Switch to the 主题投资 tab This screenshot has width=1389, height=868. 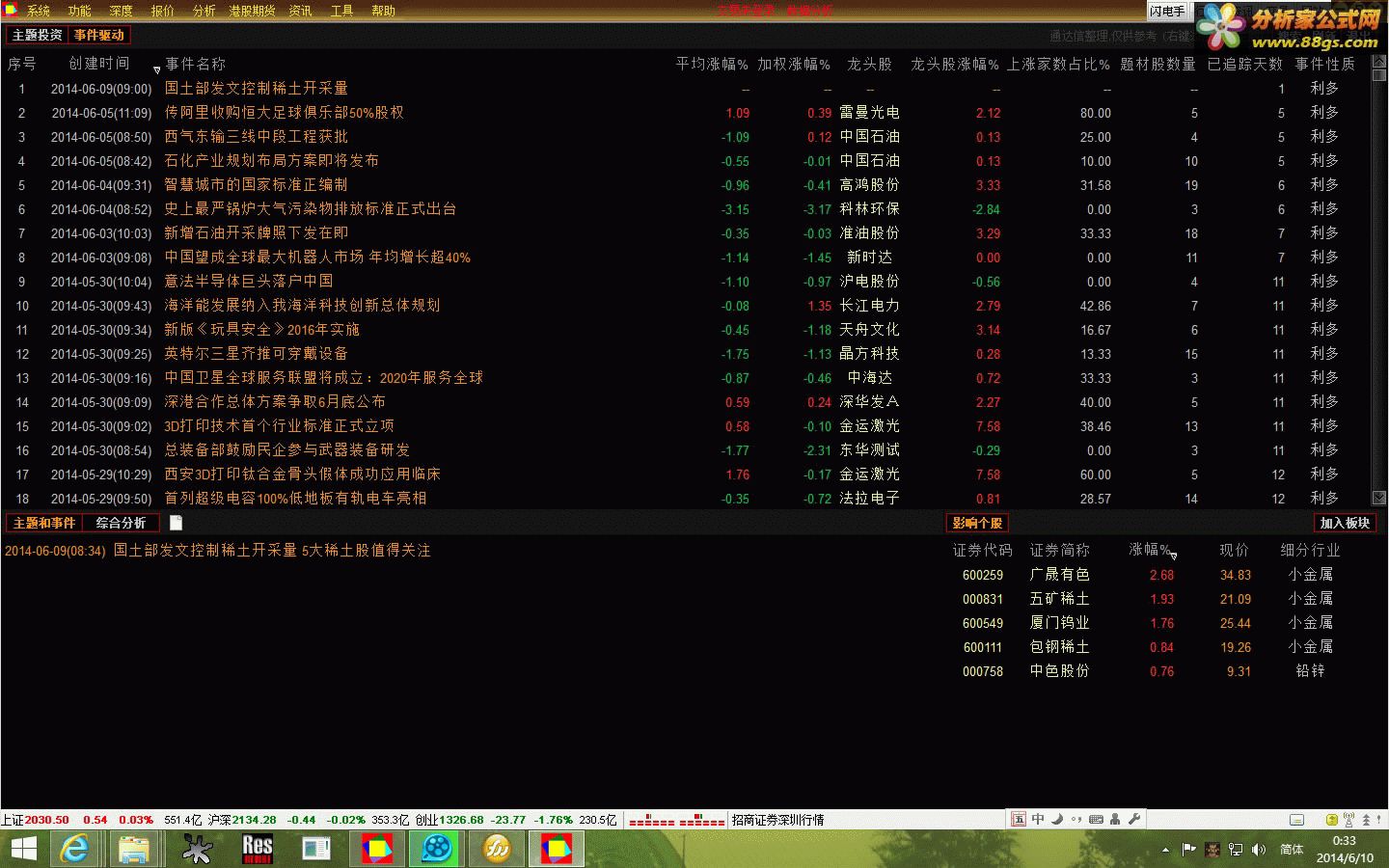point(38,35)
